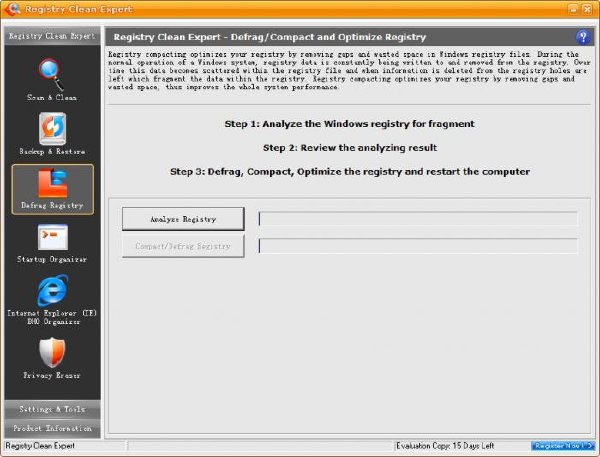Open the Privacy Eraser shield icon
Screen dimensions: 600x457
[52, 353]
